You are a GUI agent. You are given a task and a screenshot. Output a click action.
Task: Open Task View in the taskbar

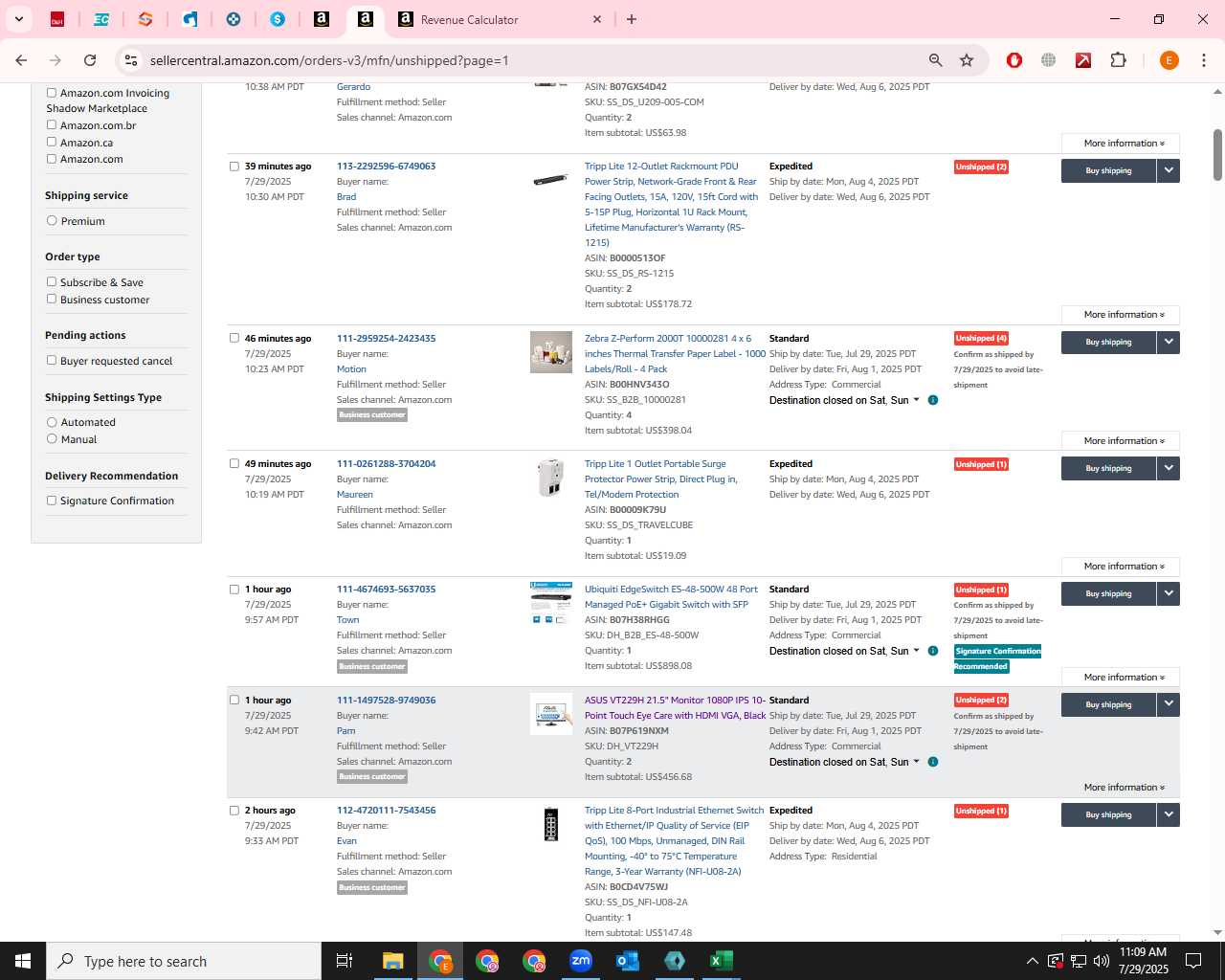pyautogui.click(x=345, y=961)
